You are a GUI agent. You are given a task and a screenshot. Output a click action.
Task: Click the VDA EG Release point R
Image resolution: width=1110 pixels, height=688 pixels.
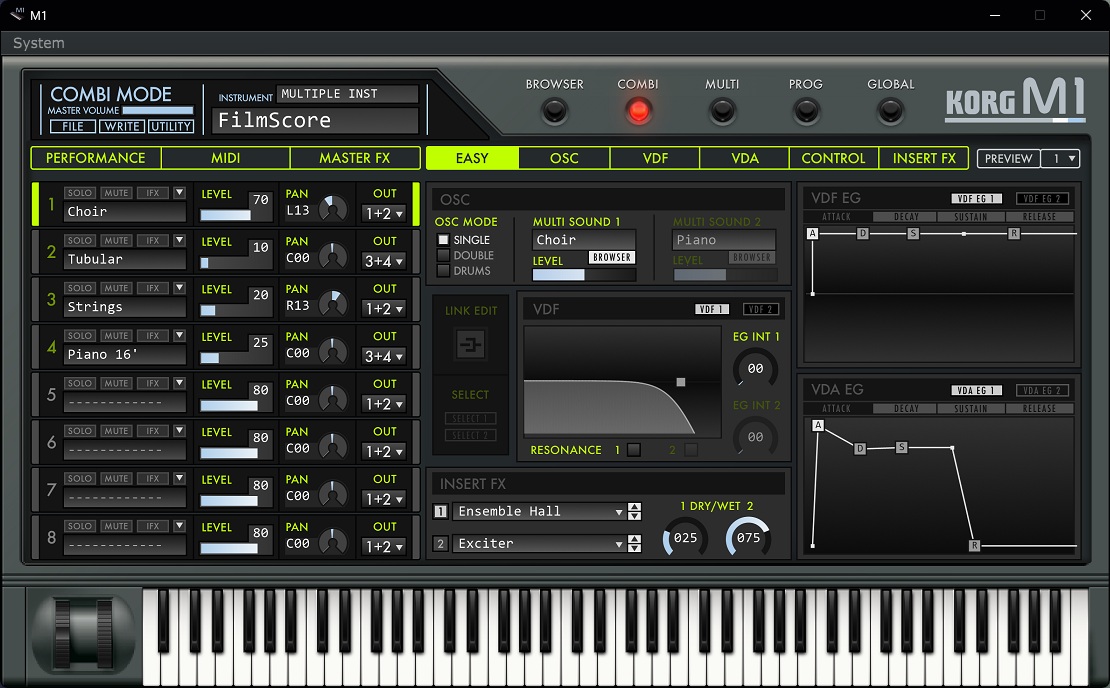[x=975, y=545]
